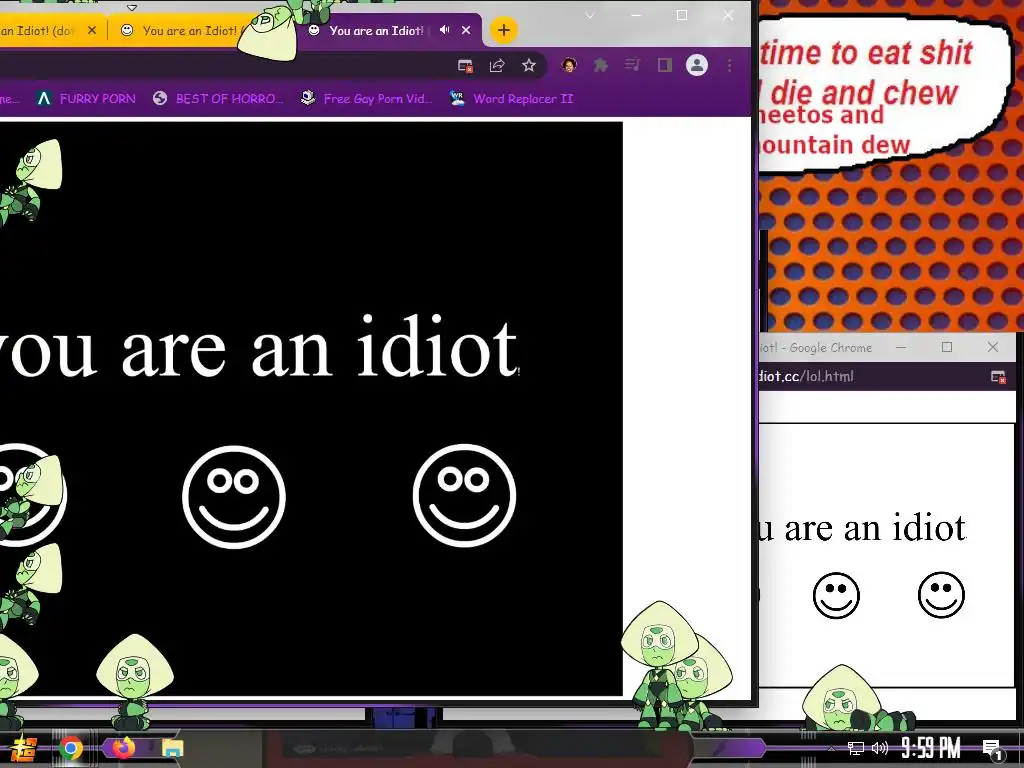Open the Start menu icon on the taskbar

click(x=24, y=748)
